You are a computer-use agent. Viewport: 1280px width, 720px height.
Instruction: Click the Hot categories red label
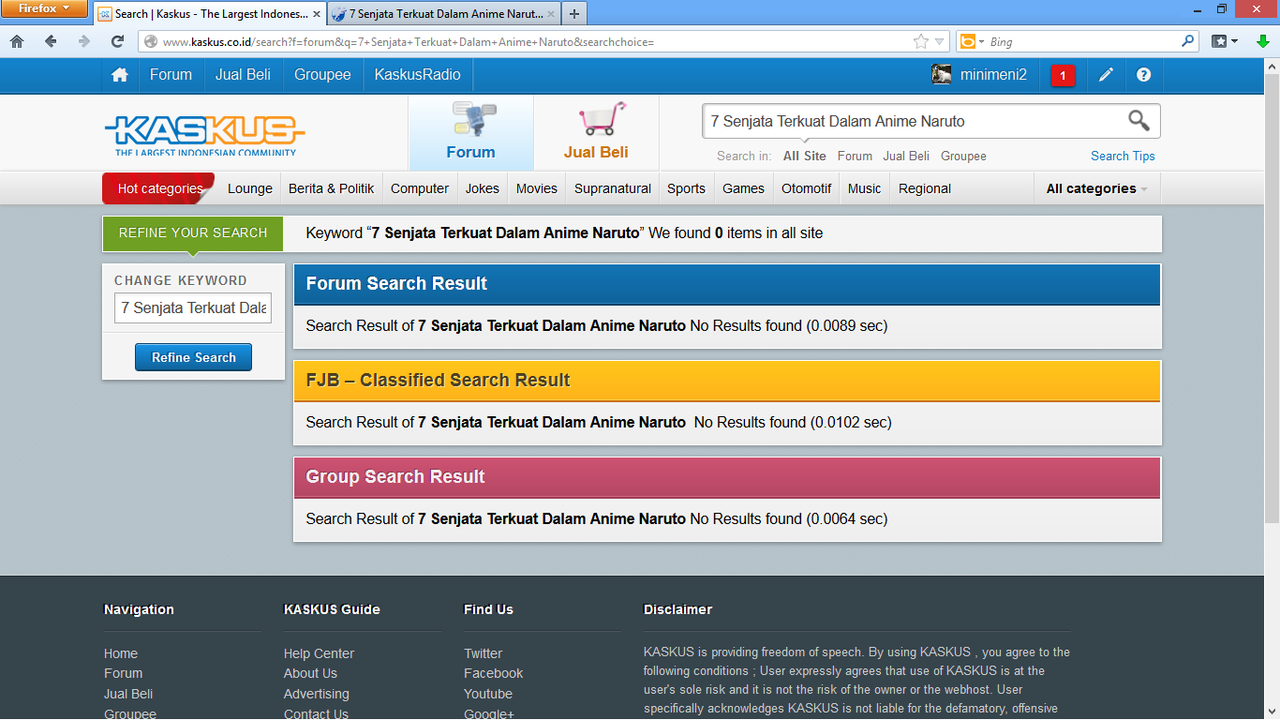pyautogui.click(x=159, y=188)
